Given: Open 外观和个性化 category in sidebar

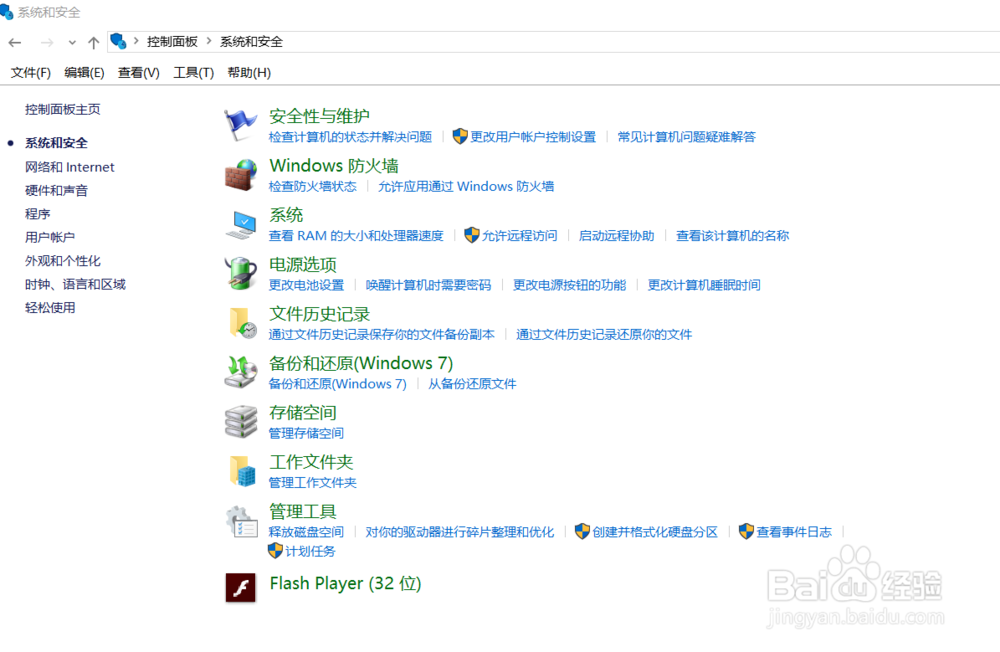Looking at the screenshot, I should click(x=62, y=261).
